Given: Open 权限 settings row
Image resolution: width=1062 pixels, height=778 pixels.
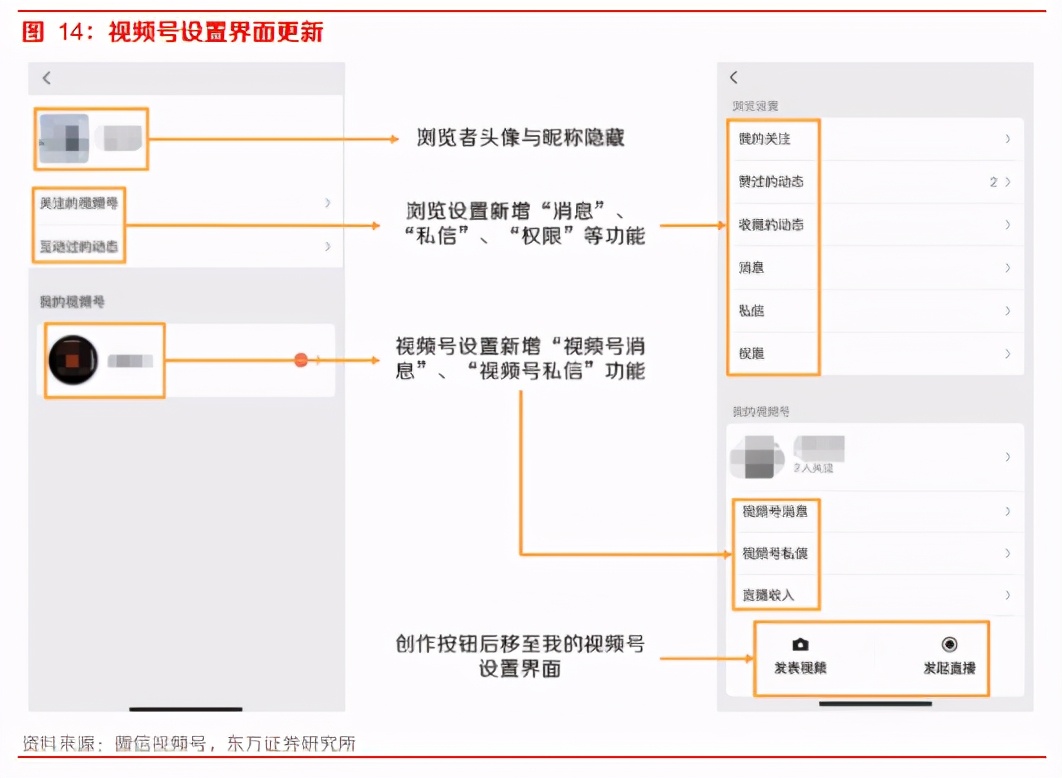Looking at the screenshot, I should click(874, 353).
